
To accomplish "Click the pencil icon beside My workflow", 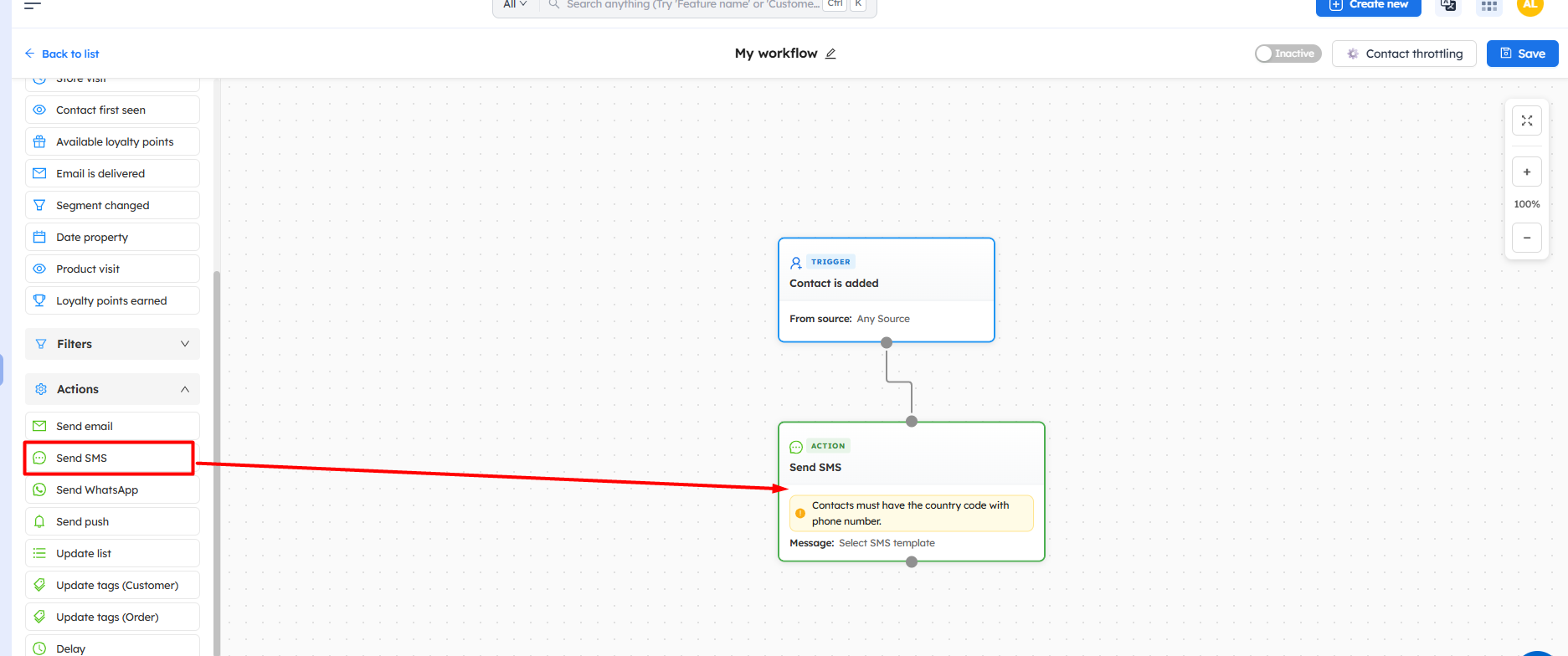I will (x=830, y=54).
